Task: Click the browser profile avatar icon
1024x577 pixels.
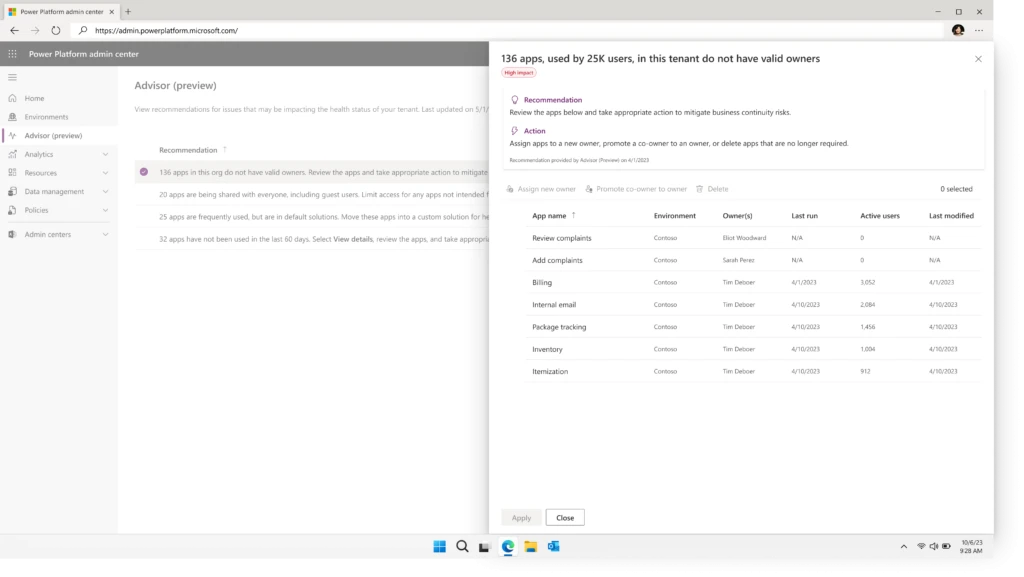Action: click(x=957, y=30)
